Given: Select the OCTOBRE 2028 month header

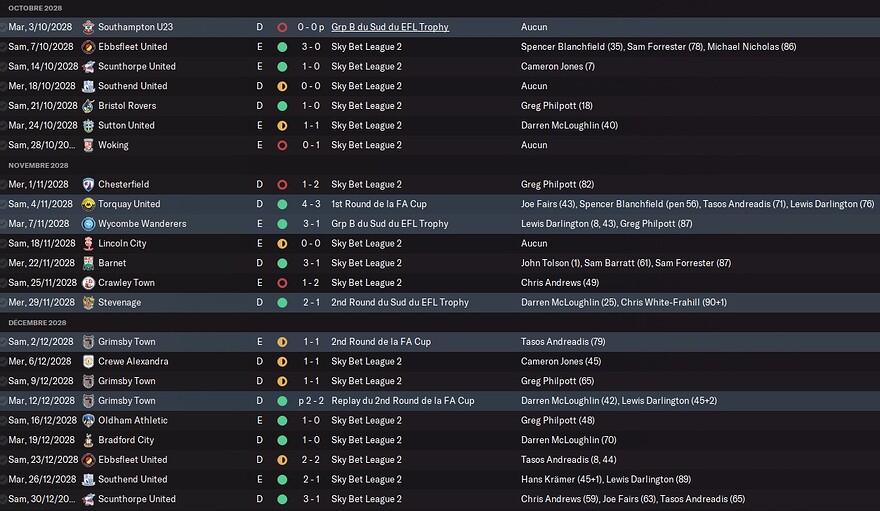Looking at the screenshot, I should pyautogui.click(x=35, y=8).
